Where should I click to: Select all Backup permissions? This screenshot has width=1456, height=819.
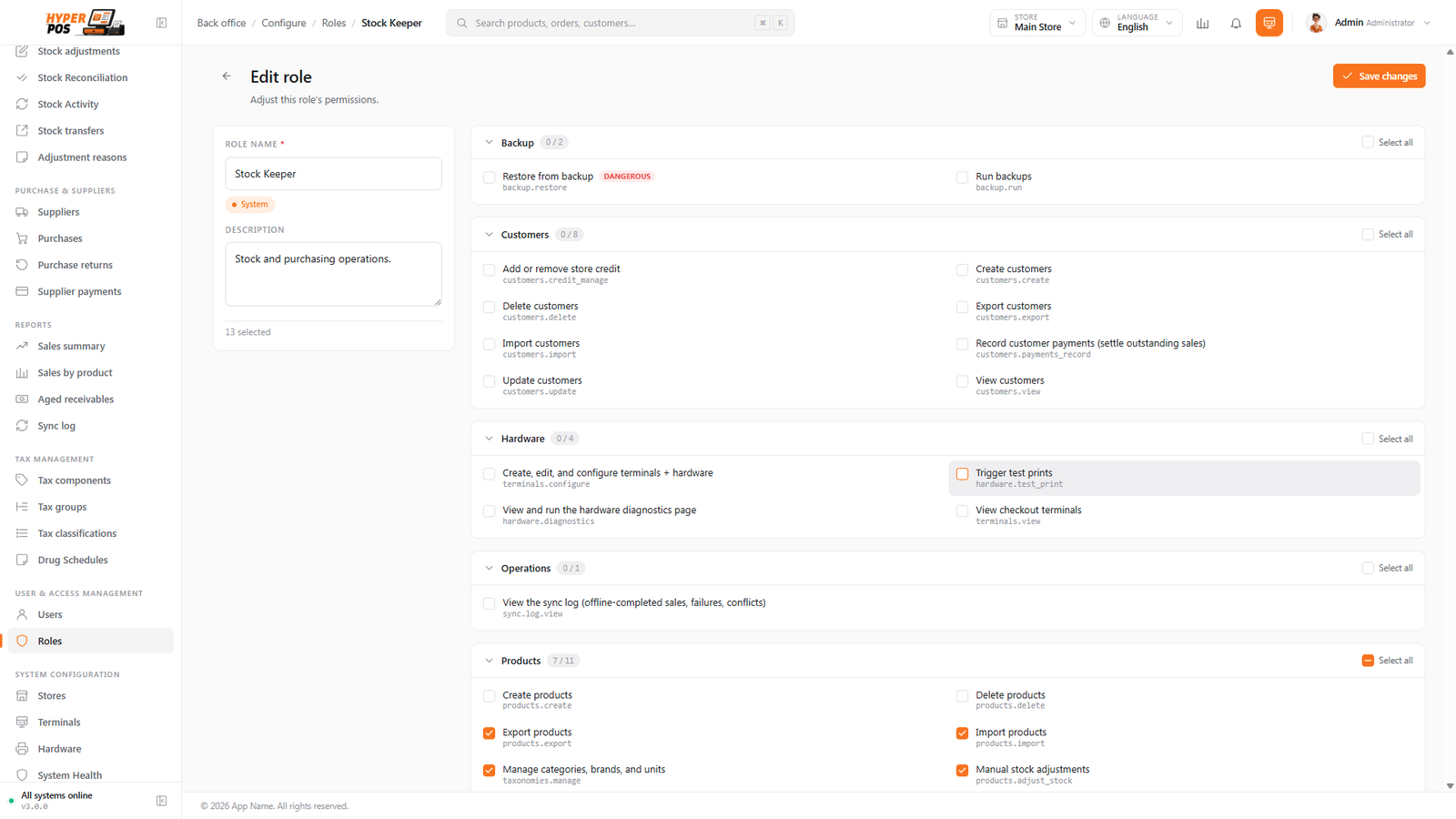click(x=1368, y=143)
